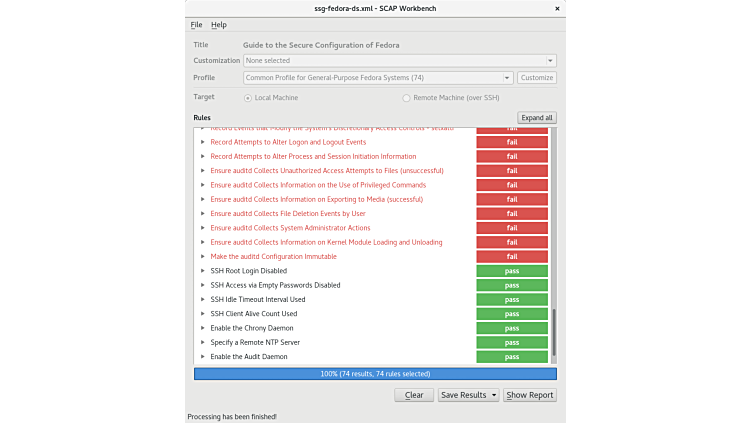Click pass badge for Specify a Remote NTP Server
The height and width of the screenshot is (423, 752).
point(512,343)
